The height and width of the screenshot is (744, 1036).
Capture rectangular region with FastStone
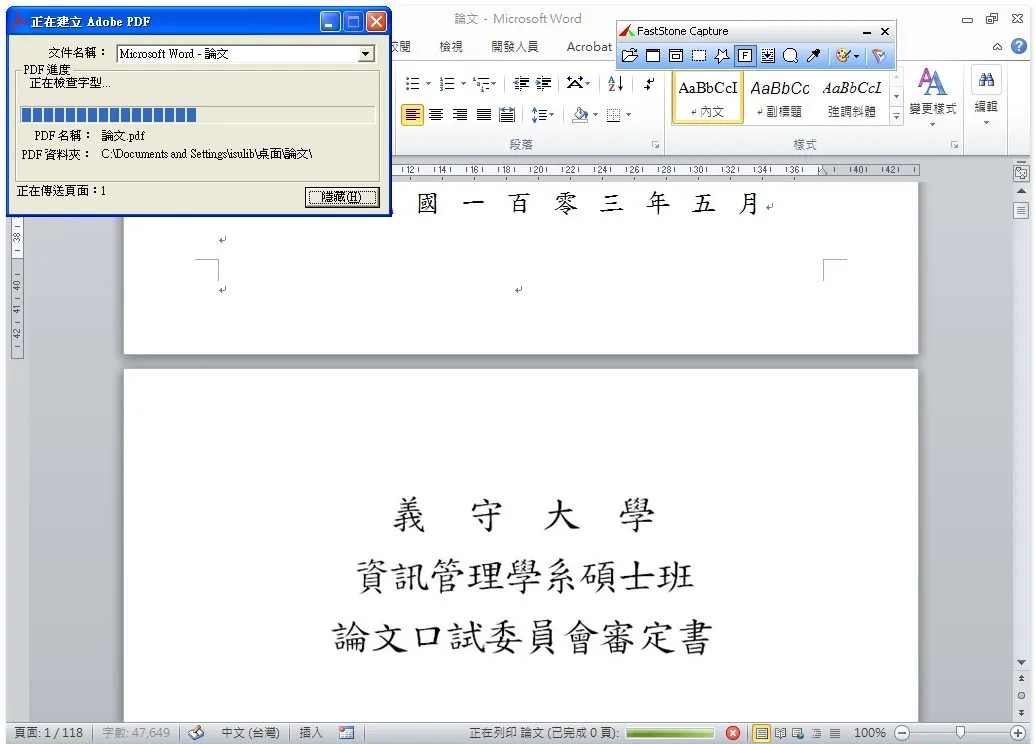(x=699, y=56)
